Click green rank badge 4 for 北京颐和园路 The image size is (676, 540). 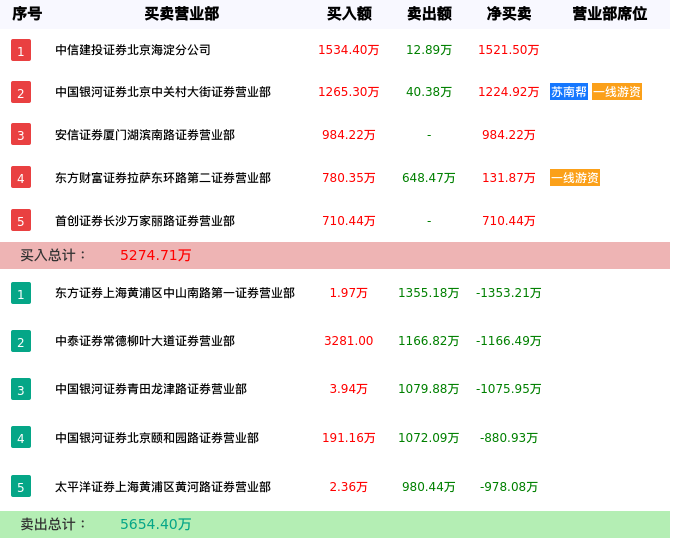pos(21,437)
